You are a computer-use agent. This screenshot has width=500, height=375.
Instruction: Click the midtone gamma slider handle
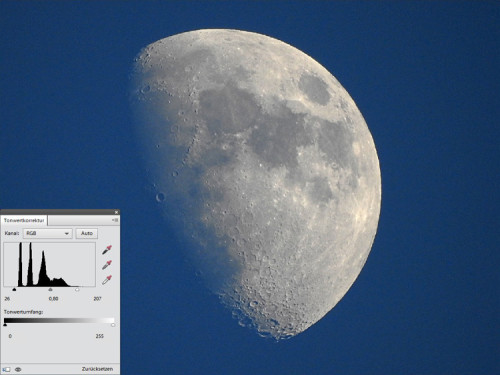pos(50,289)
